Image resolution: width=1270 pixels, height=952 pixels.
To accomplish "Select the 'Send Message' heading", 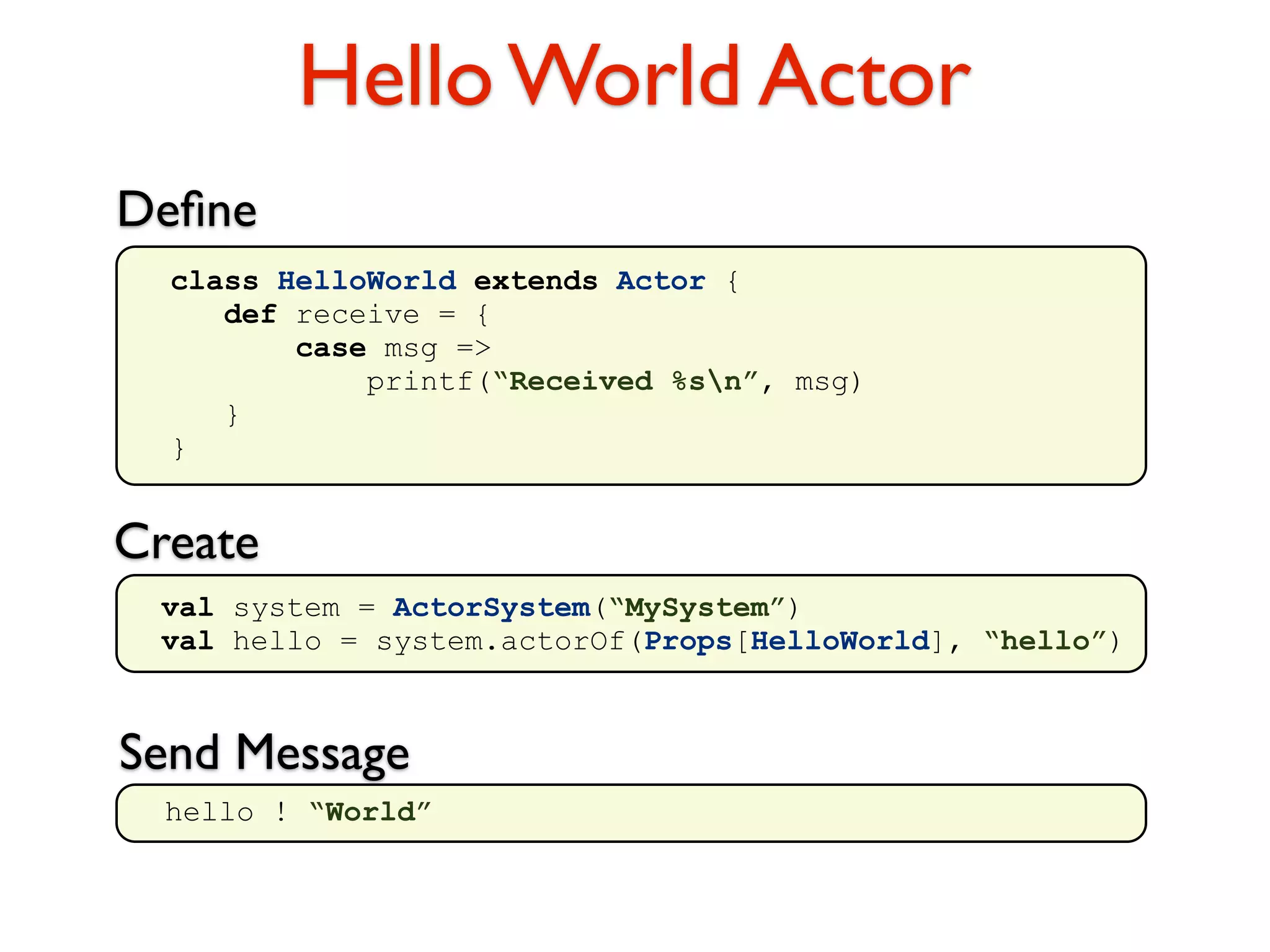I will (264, 753).
